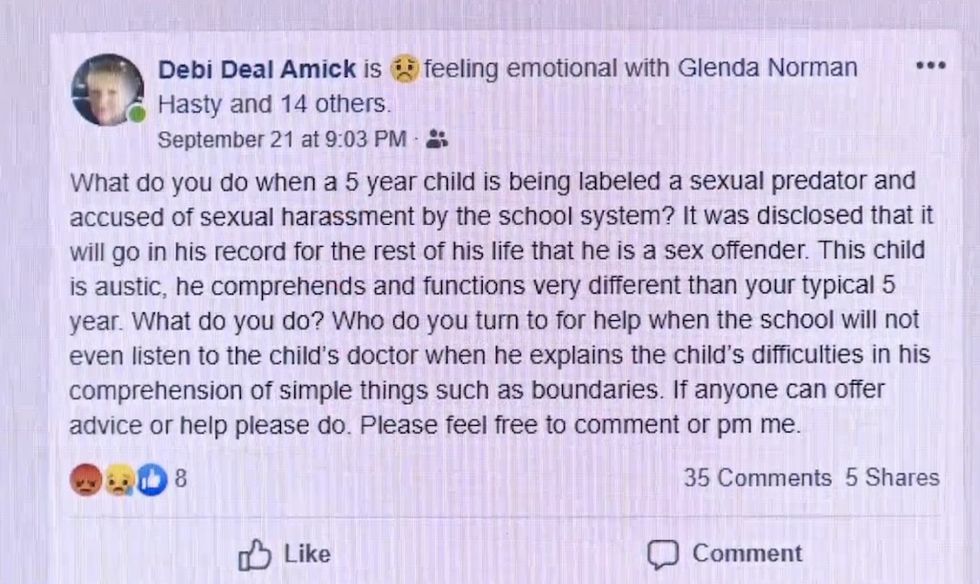Open the 5 Shares list
980x584 pixels.
(892, 479)
